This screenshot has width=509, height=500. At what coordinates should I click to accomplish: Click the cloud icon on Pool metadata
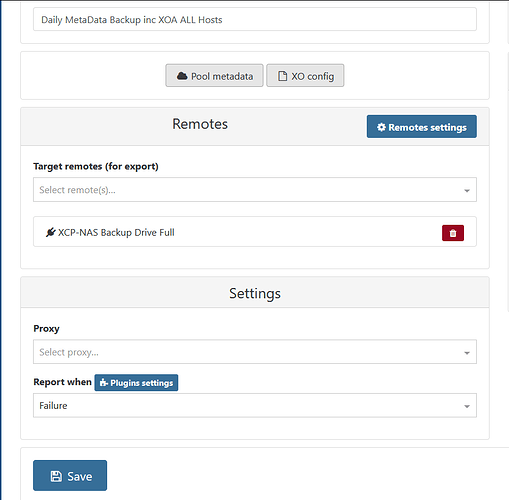pyautogui.click(x=182, y=76)
